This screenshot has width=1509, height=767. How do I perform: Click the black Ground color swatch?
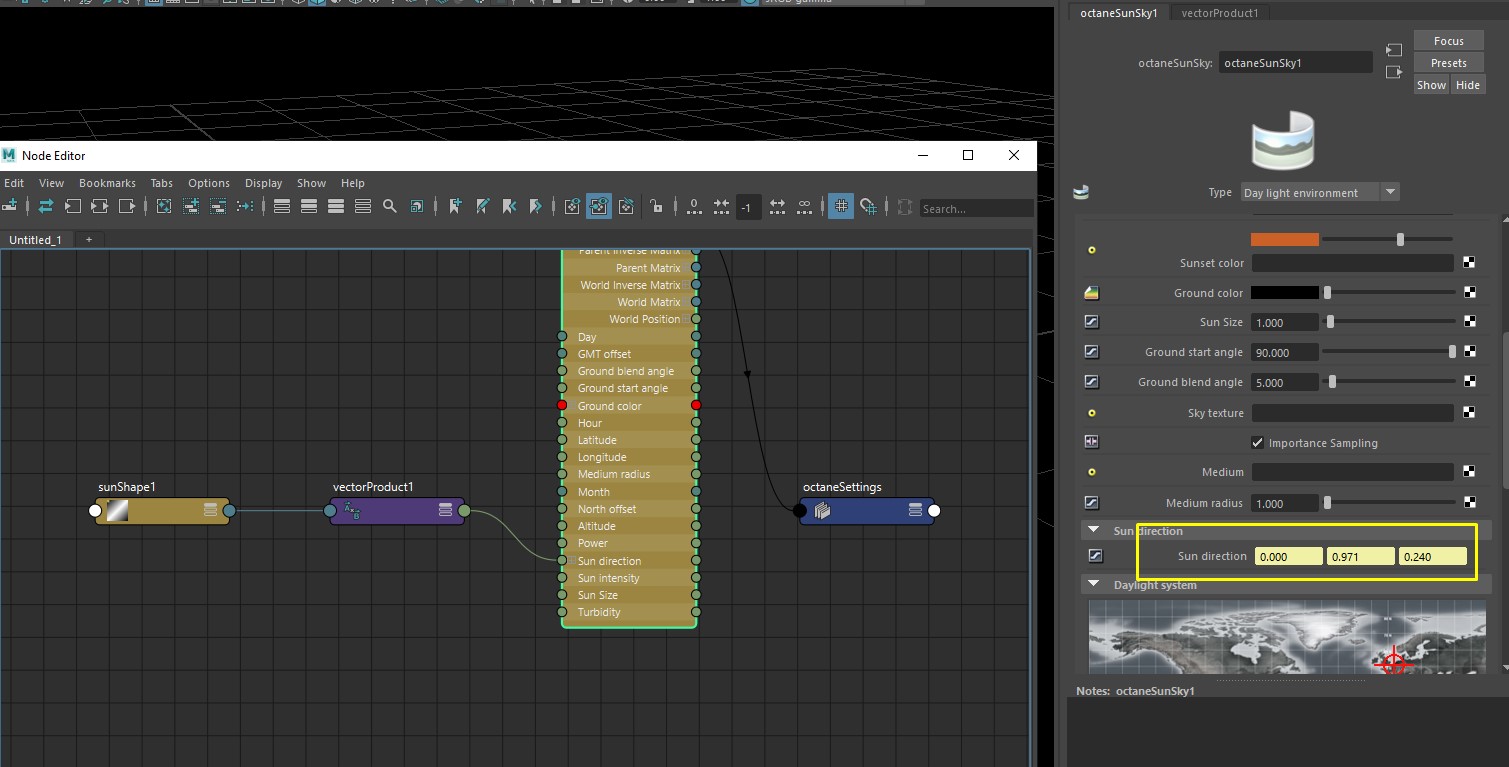[x=1284, y=293]
